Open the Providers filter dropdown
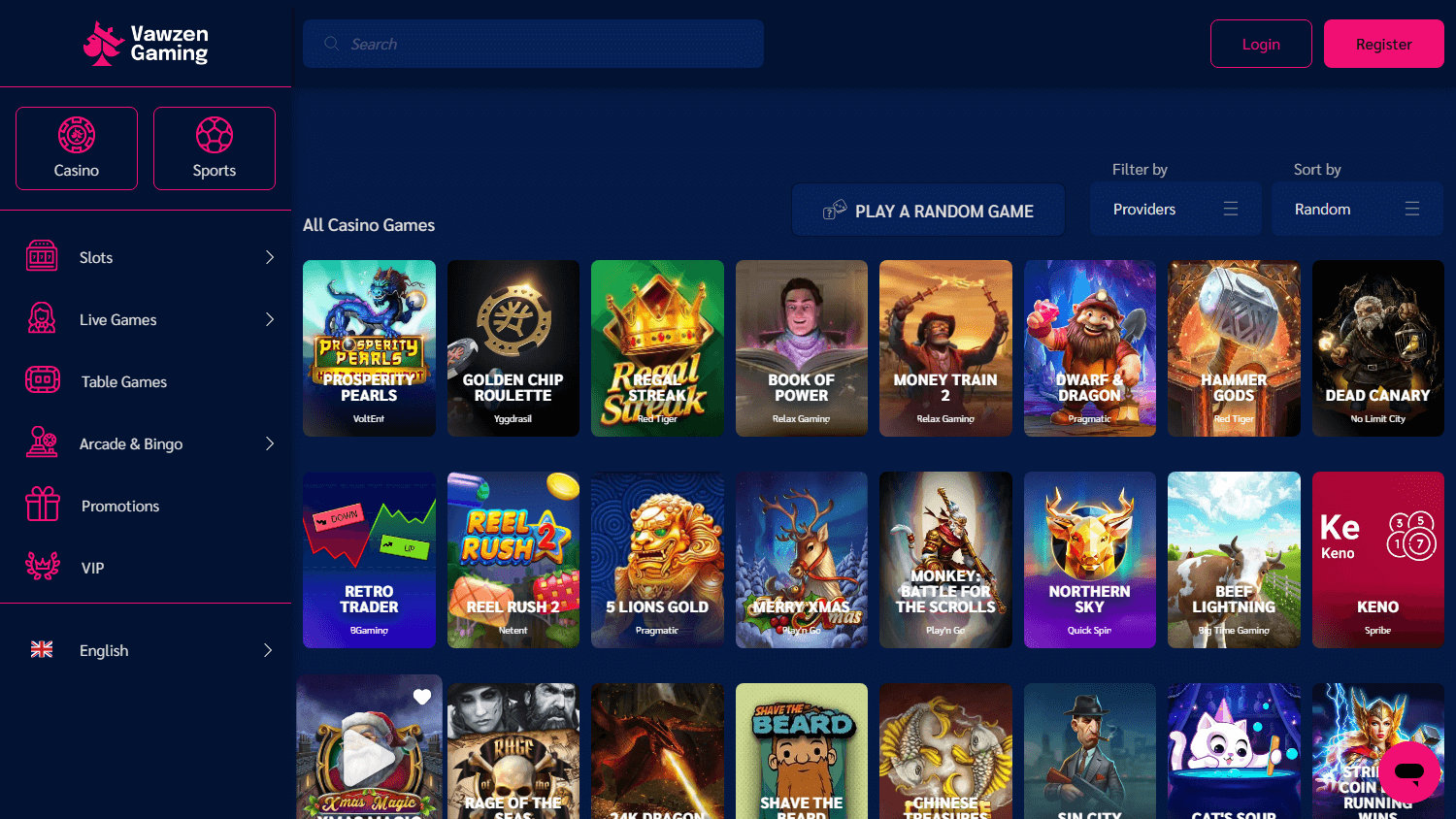1456x819 pixels. pyautogui.click(x=1175, y=209)
